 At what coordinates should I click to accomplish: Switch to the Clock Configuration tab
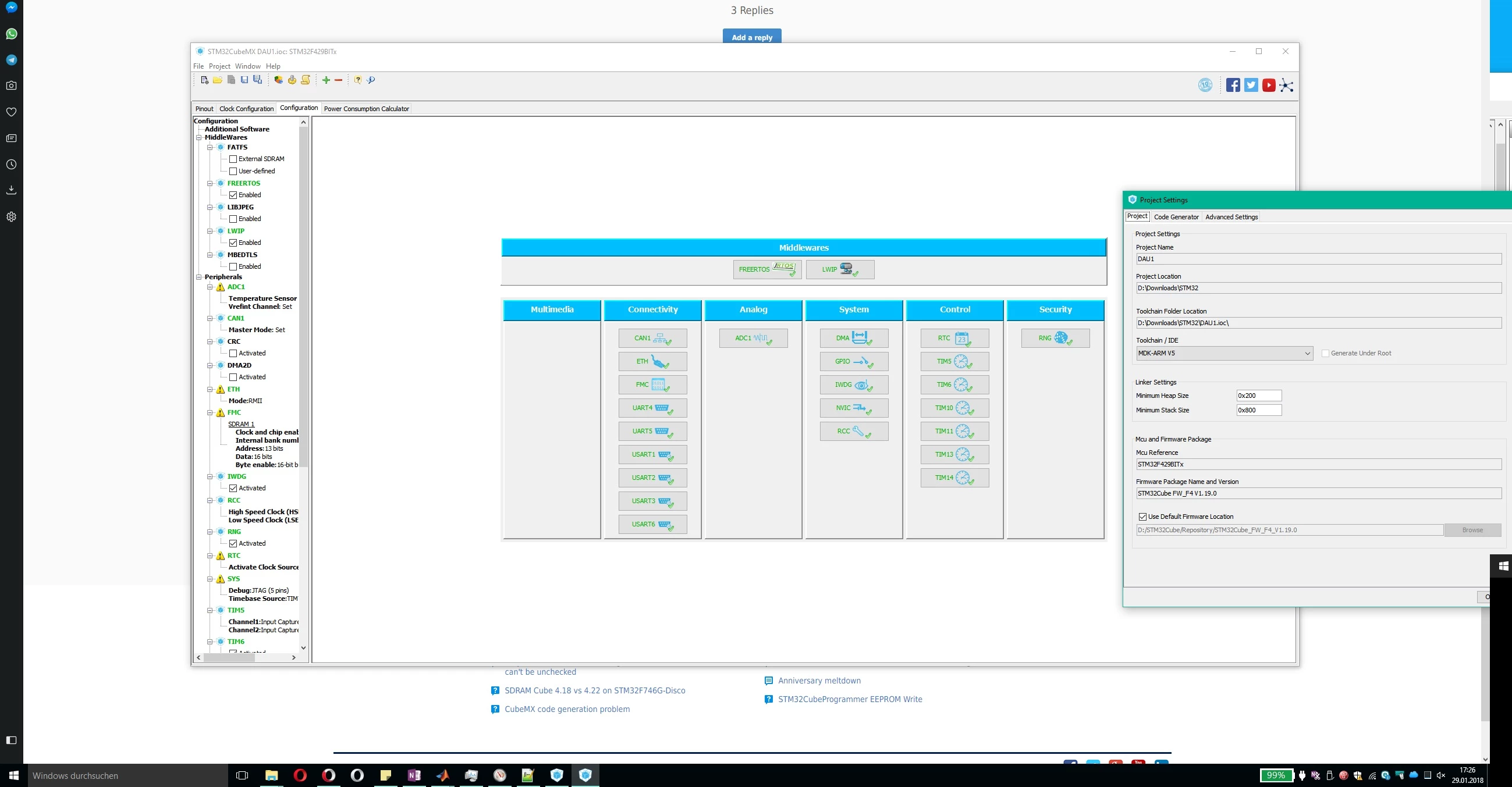click(247, 109)
